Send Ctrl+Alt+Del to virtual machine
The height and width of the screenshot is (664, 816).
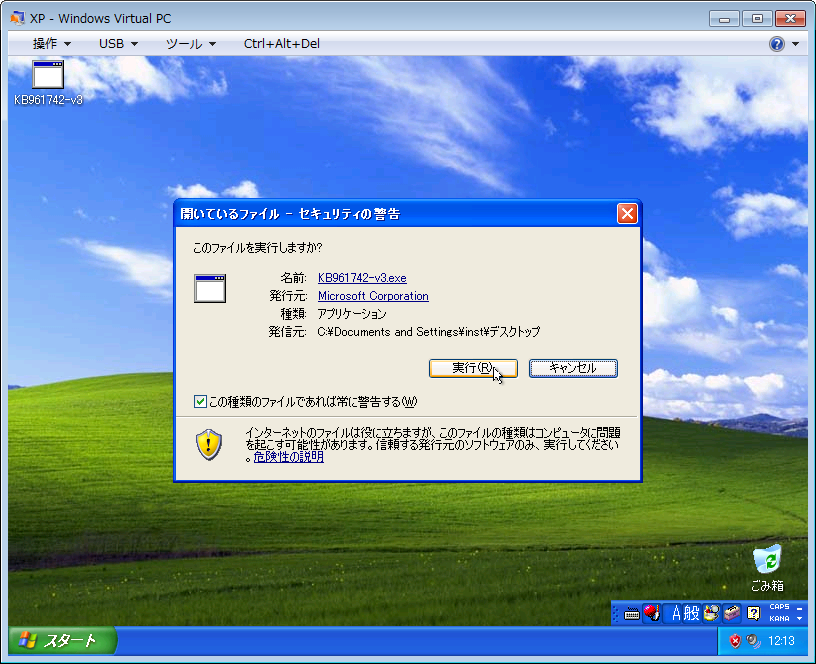(x=282, y=44)
